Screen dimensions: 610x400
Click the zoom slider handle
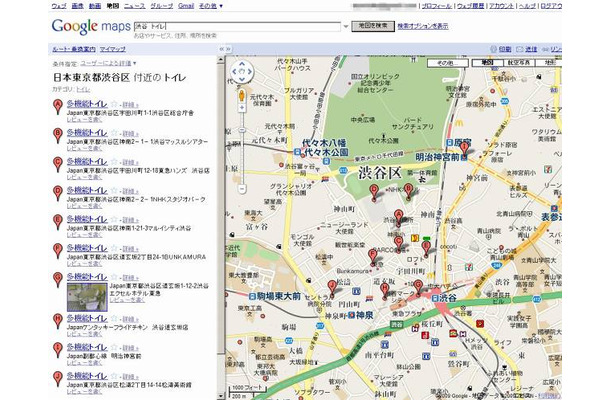(x=242, y=130)
